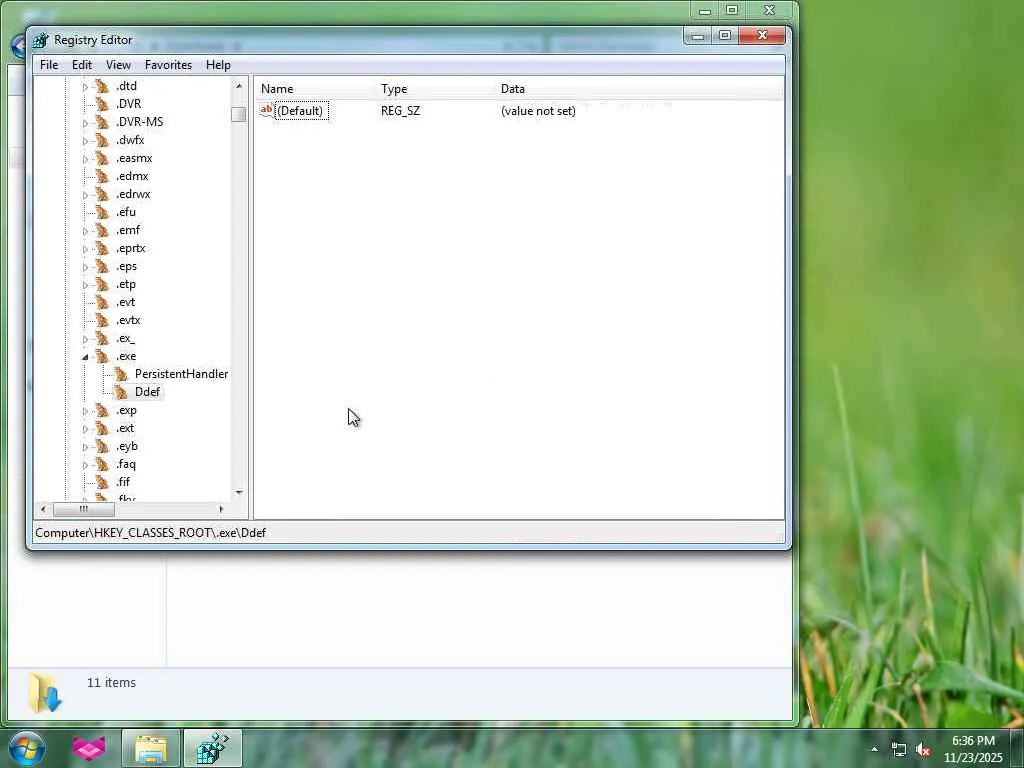Screen dimensions: 1024x768
Task: Expand the .exp key
Action: tap(85, 411)
